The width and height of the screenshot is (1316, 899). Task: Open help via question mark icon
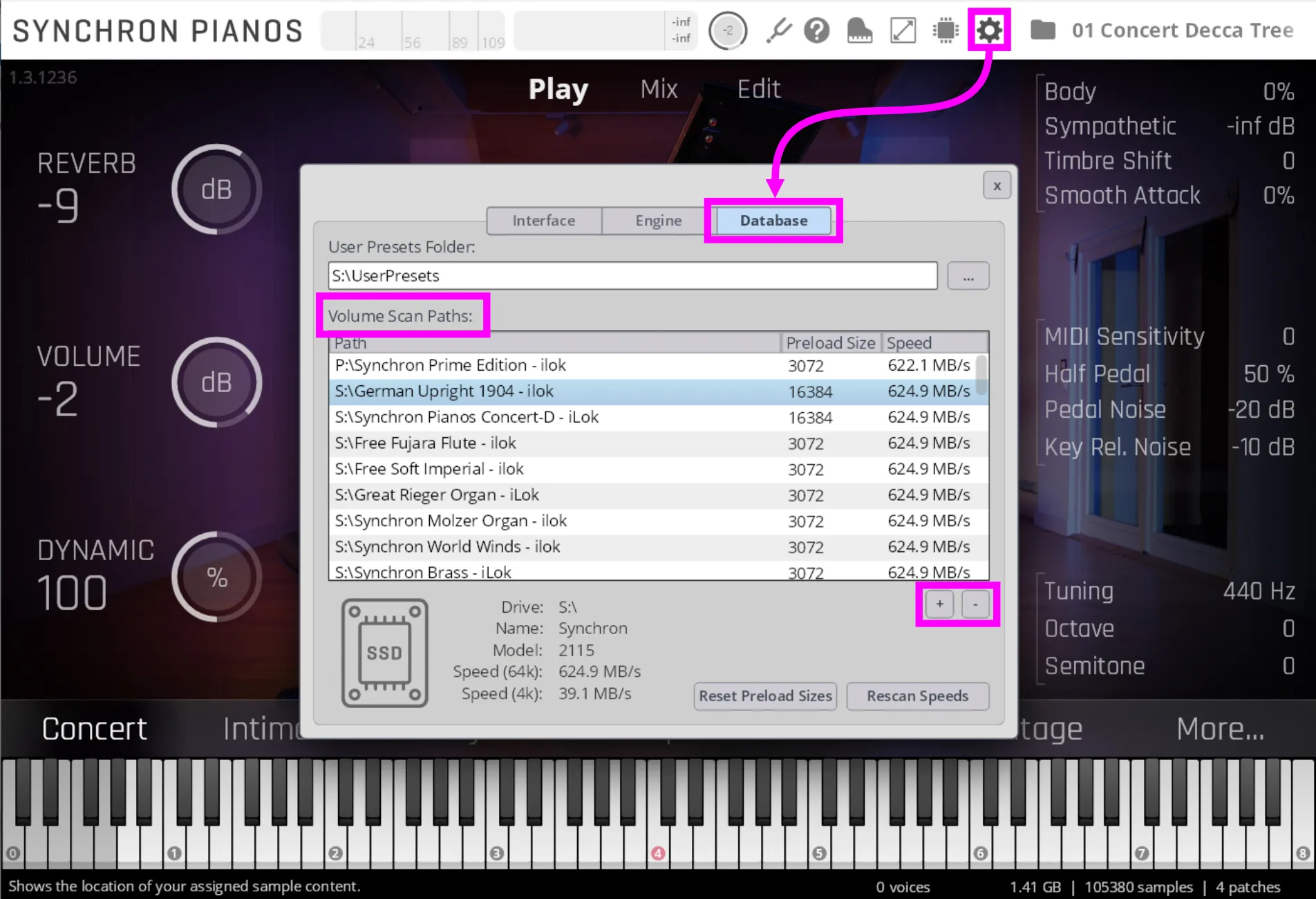click(x=816, y=30)
